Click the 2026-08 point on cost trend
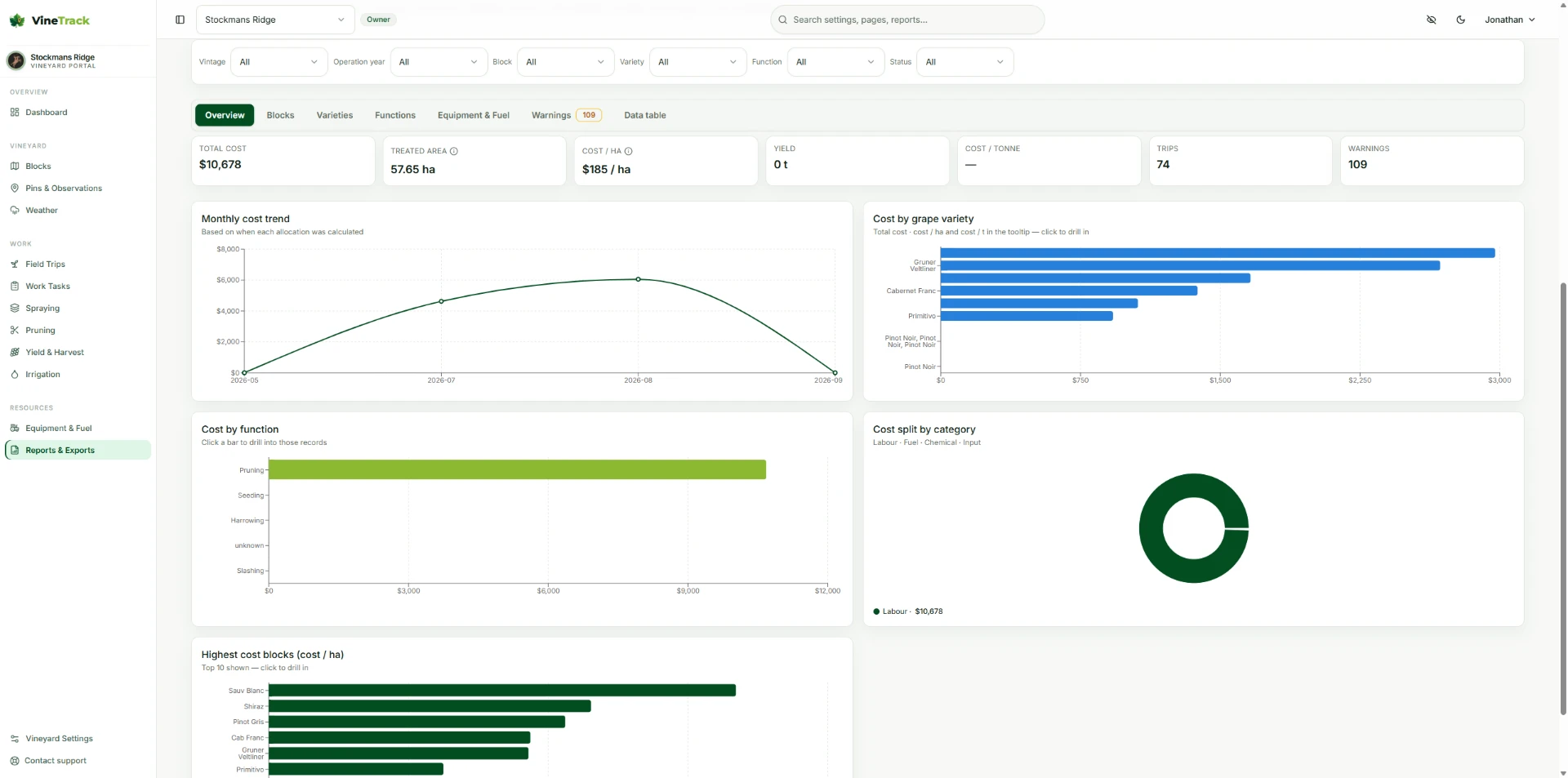The image size is (1568, 778). pos(639,279)
